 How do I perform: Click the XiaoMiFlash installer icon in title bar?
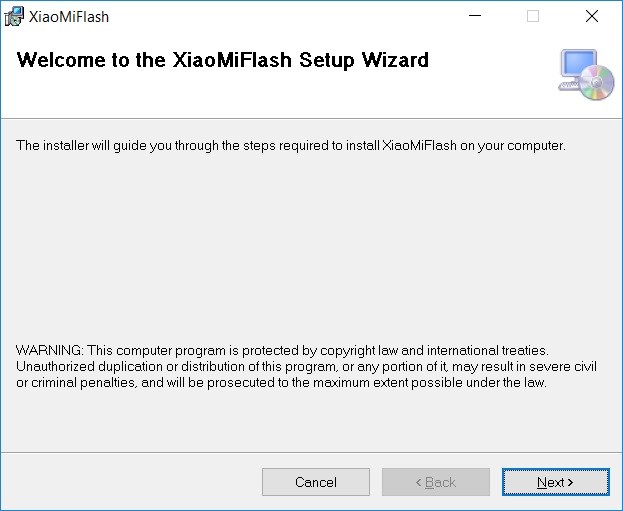(x=14, y=16)
